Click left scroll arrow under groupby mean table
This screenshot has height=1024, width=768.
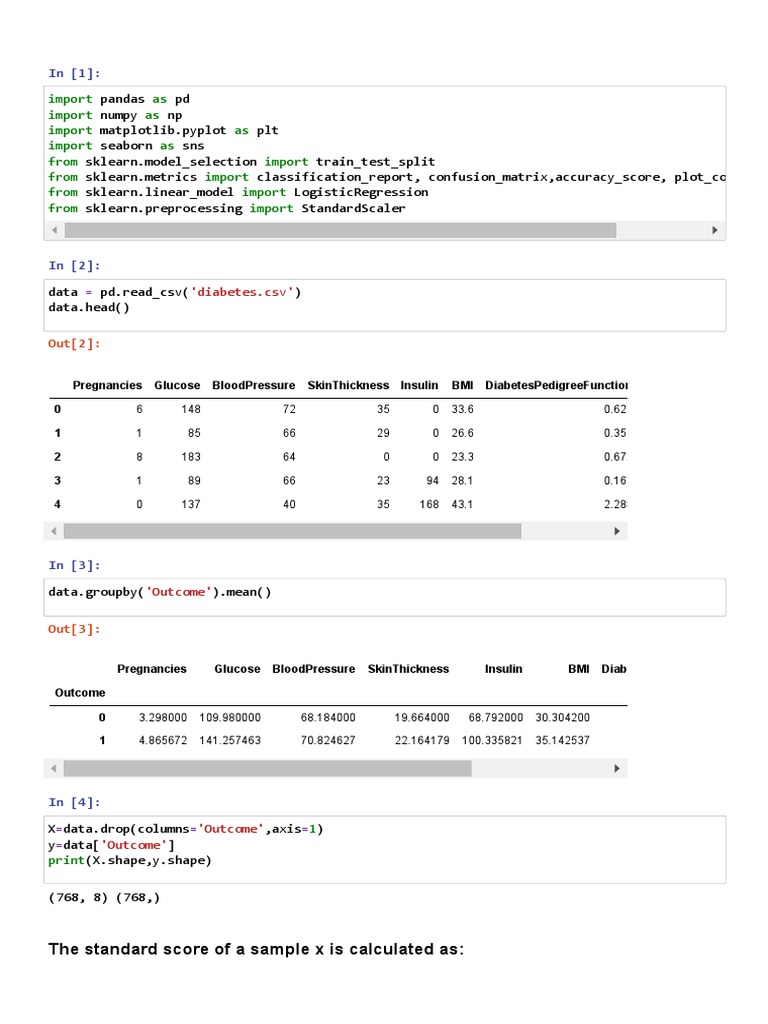point(54,768)
